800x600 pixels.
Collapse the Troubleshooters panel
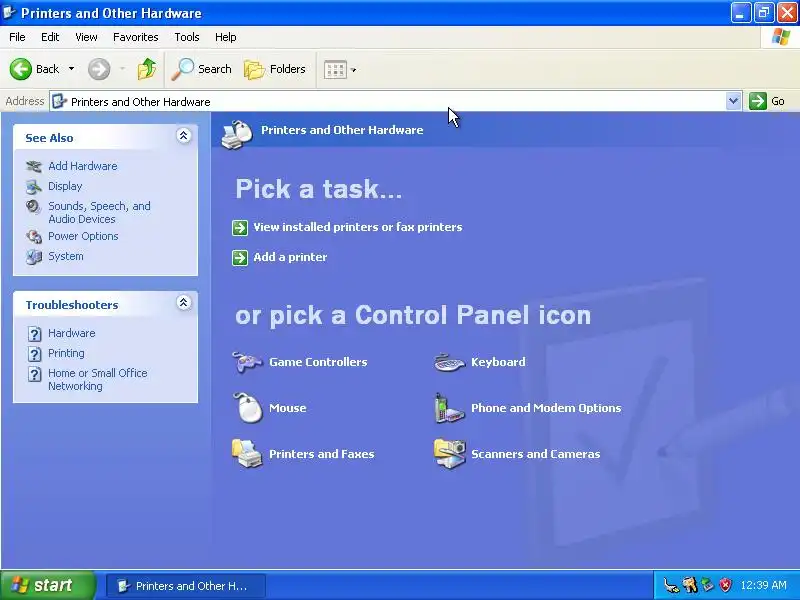pyautogui.click(x=184, y=303)
